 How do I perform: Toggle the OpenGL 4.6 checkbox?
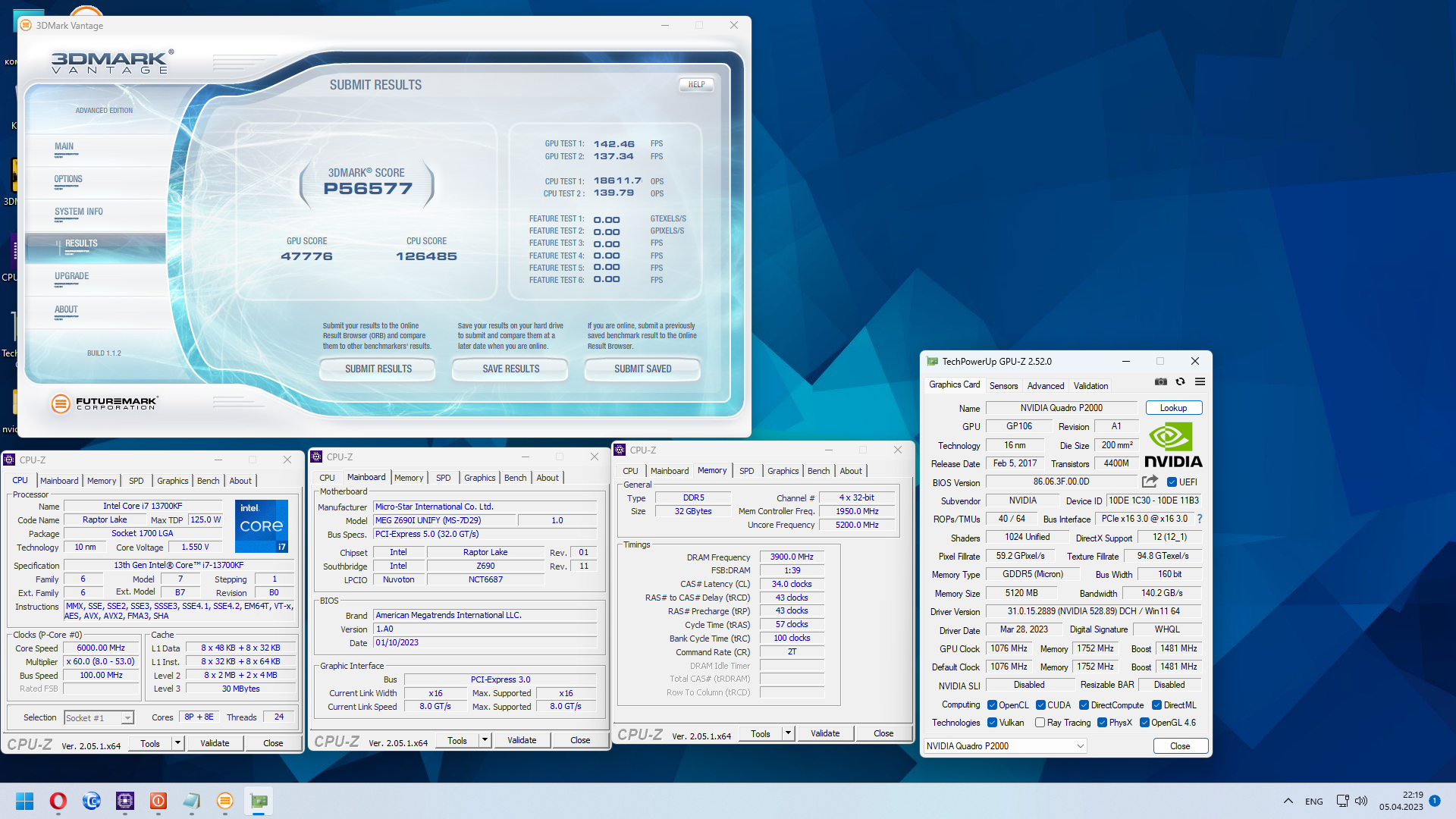pos(1144,723)
